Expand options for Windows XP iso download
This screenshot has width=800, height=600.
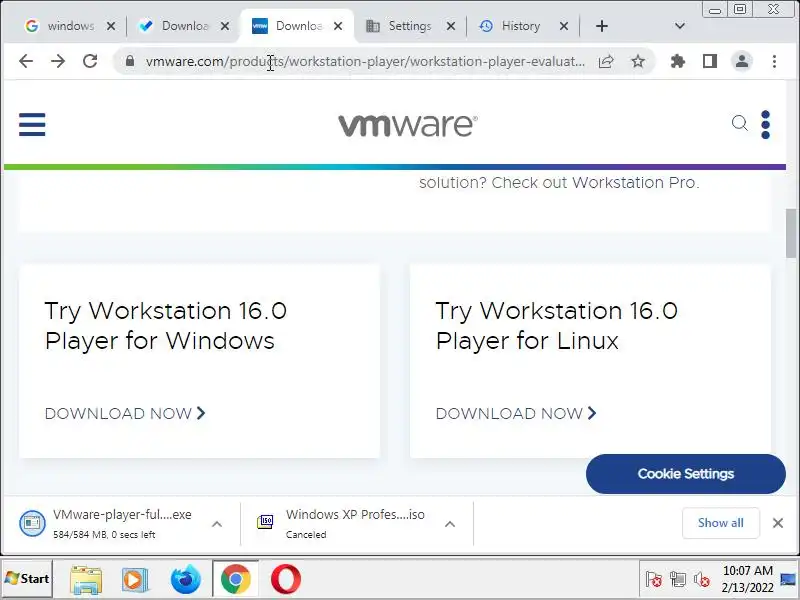(449, 524)
